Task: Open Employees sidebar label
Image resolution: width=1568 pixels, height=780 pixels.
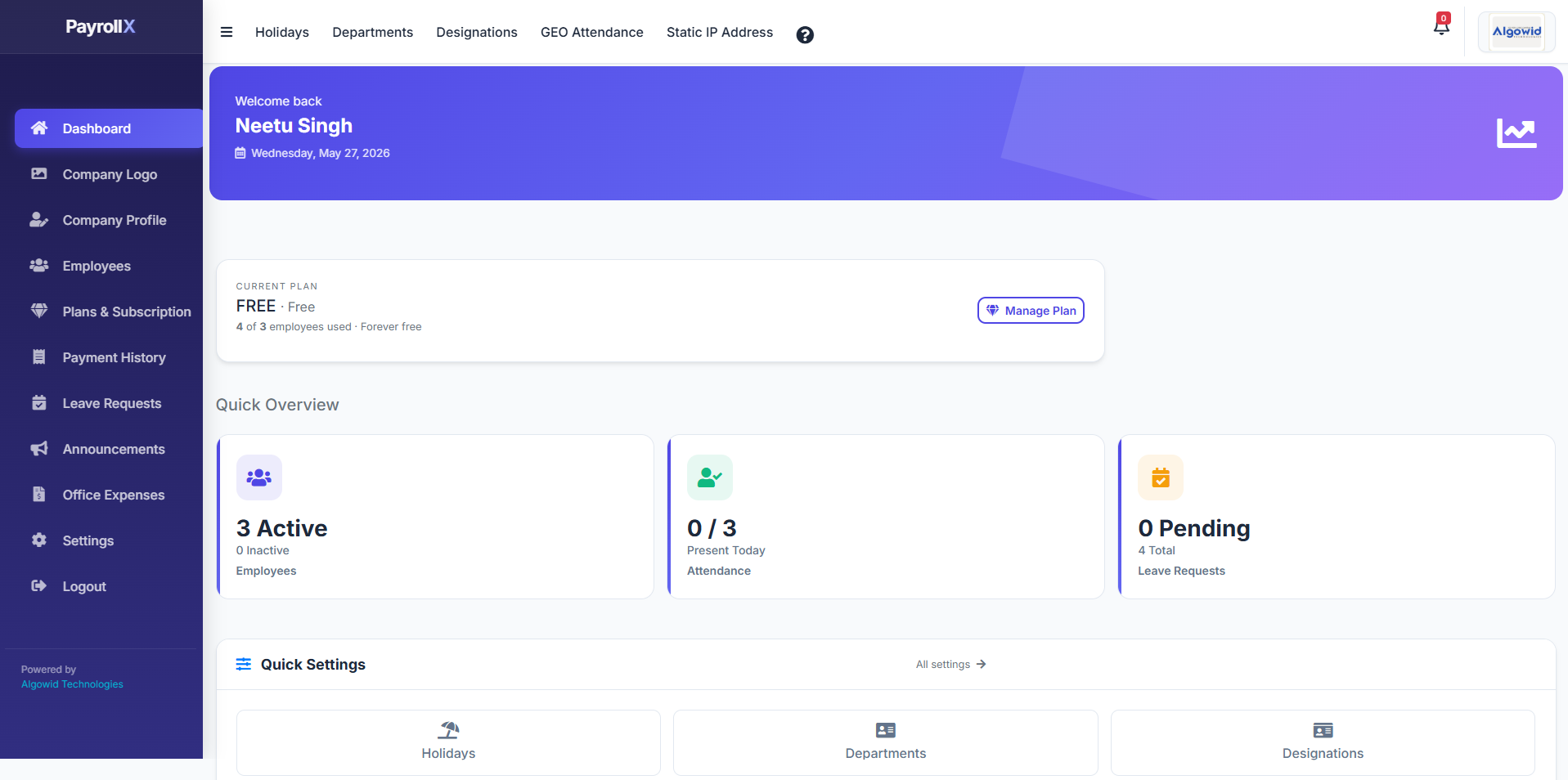Action: (97, 266)
